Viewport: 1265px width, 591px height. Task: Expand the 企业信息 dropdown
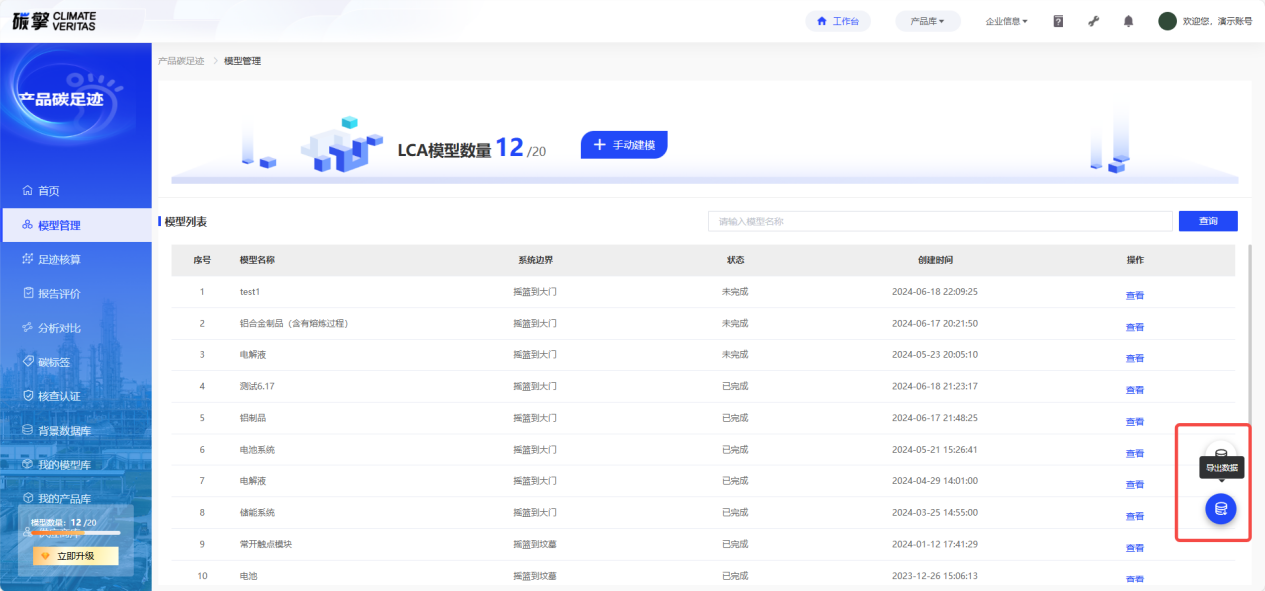point(1006,21)
